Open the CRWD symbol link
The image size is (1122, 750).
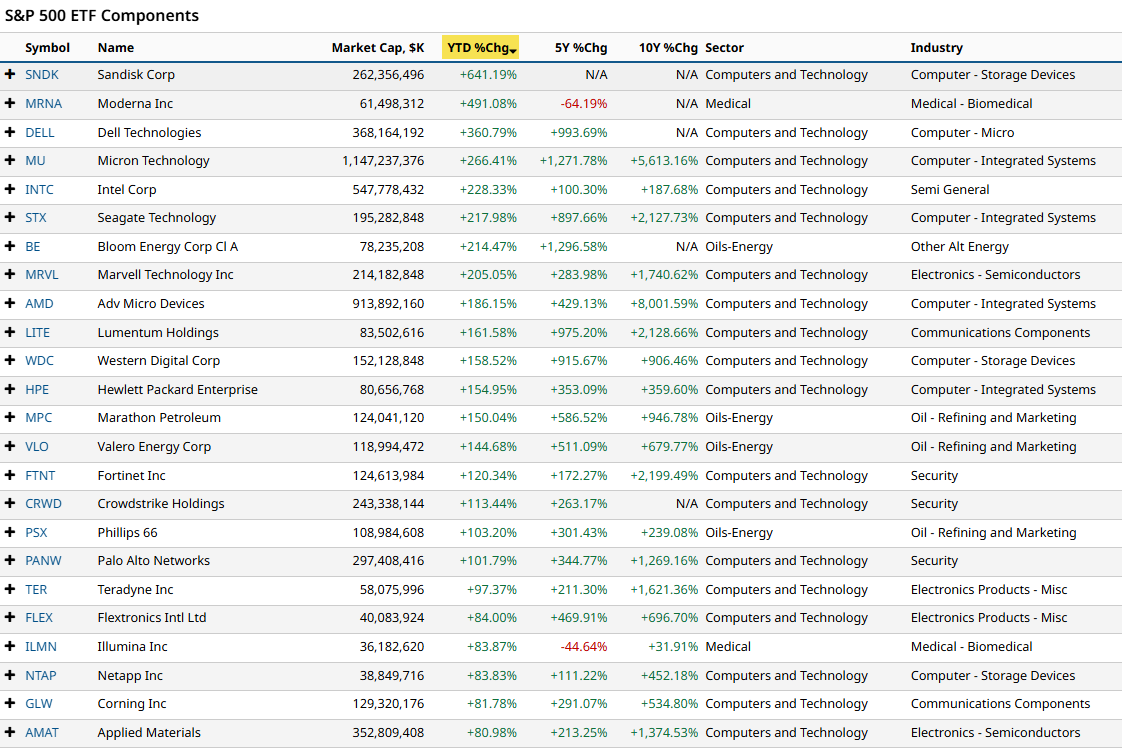pyautogui.click(x=44, y=503)
